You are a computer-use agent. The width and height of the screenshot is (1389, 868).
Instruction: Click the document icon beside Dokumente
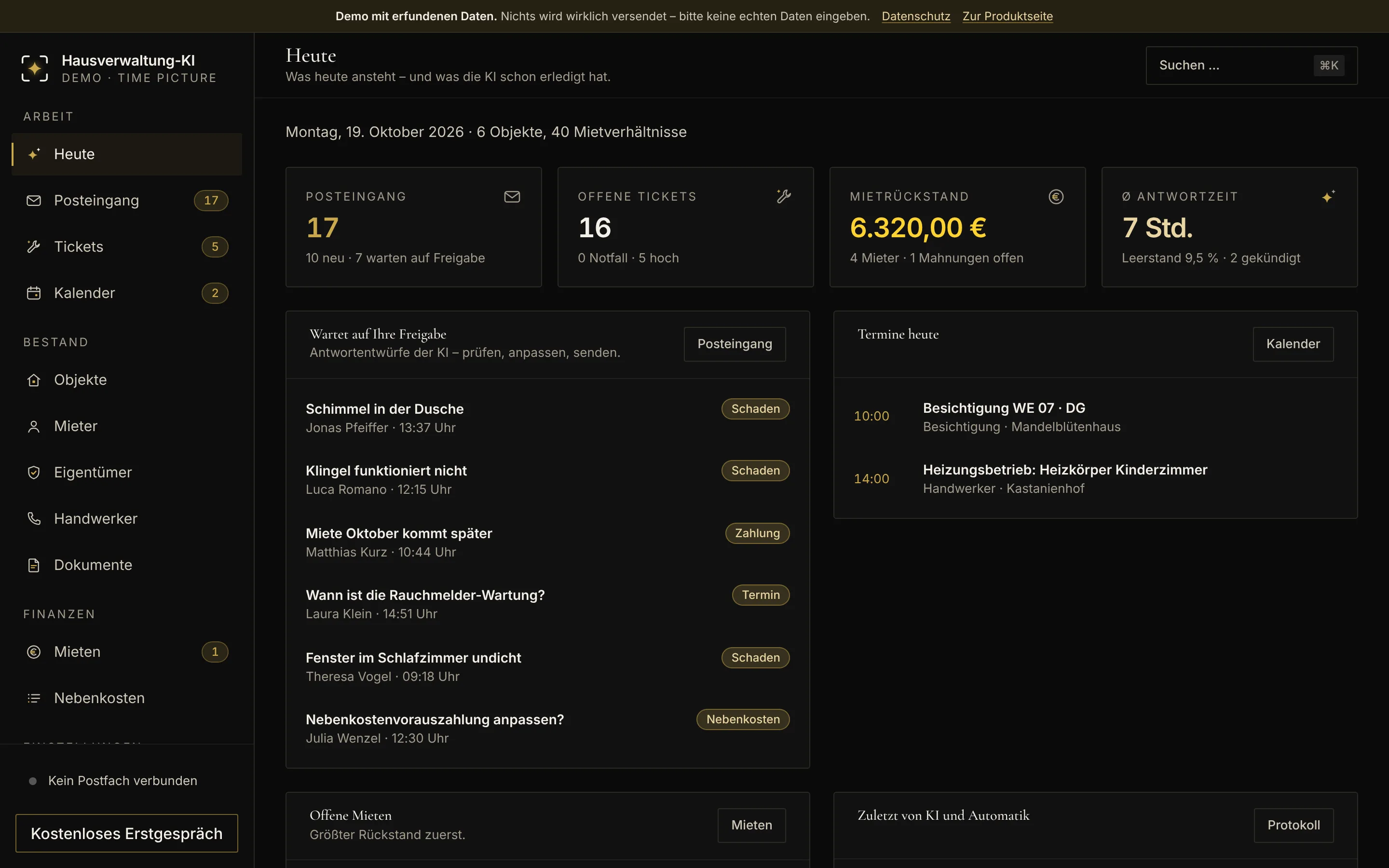[x=34, y=566]
